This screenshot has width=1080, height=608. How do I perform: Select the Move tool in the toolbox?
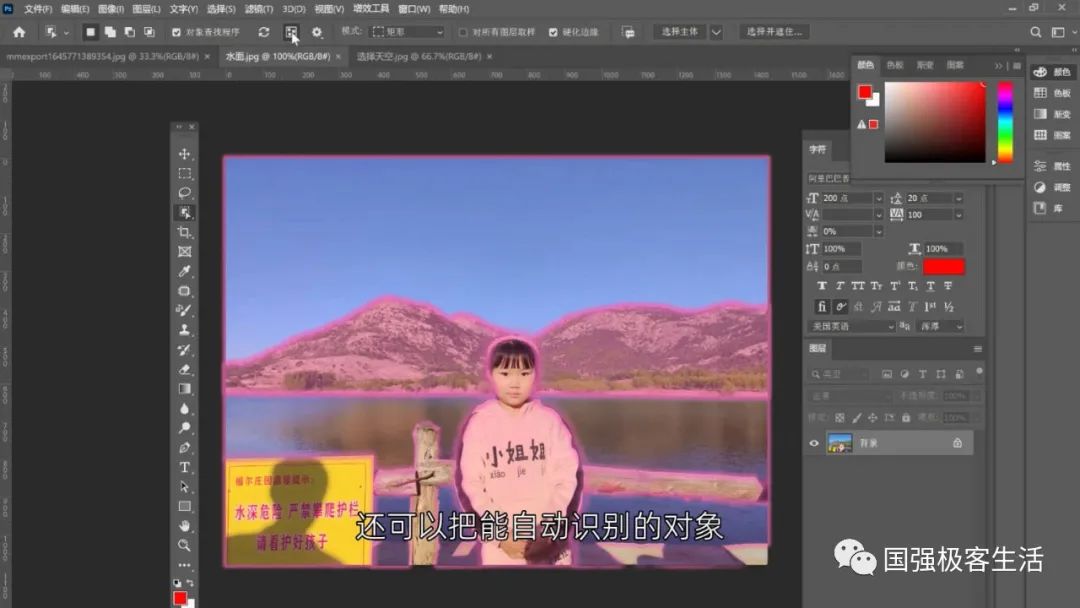pyautogui.click(x=184, y=154)
